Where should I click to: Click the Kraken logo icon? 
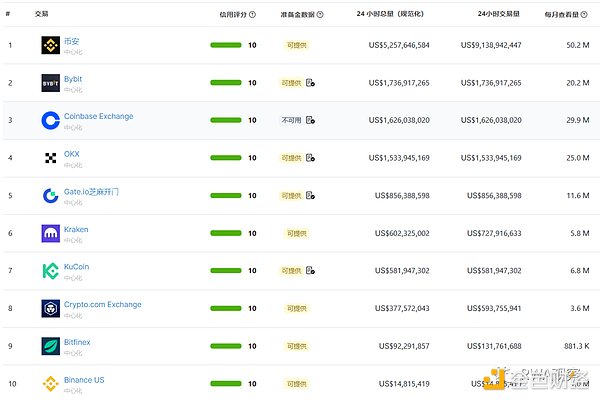click(x=50, y=233)
